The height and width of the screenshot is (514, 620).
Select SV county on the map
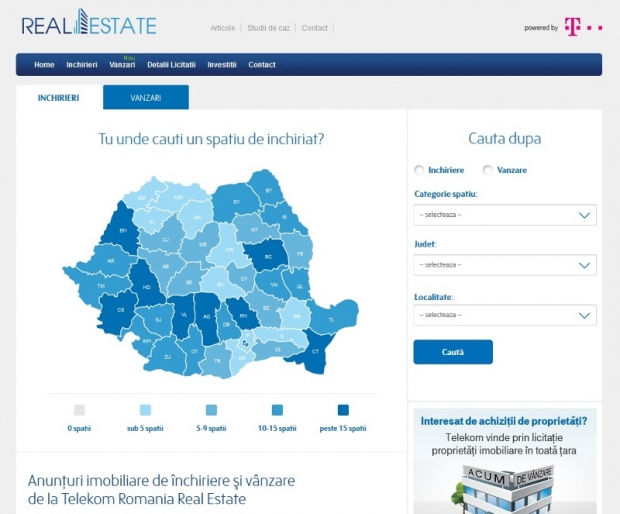236,202
